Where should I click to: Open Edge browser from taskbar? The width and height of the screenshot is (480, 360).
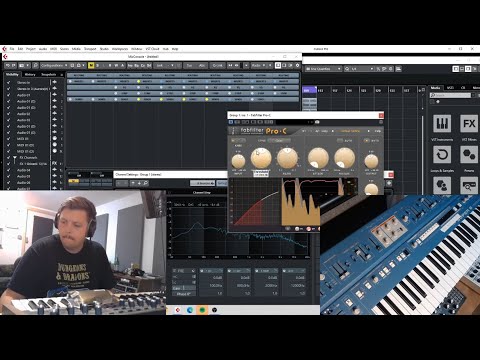190,310
